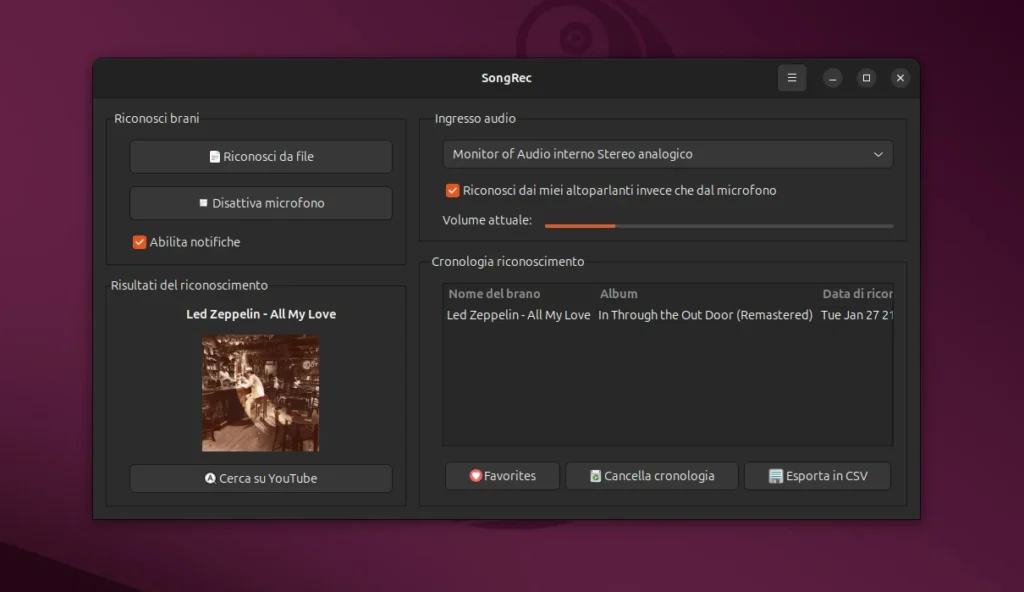This screenshot has height=592, width=1024.
Task: Click the stop icon on "Disattiva microfono"
Action: pyautogui.click(x=203, y=202)
